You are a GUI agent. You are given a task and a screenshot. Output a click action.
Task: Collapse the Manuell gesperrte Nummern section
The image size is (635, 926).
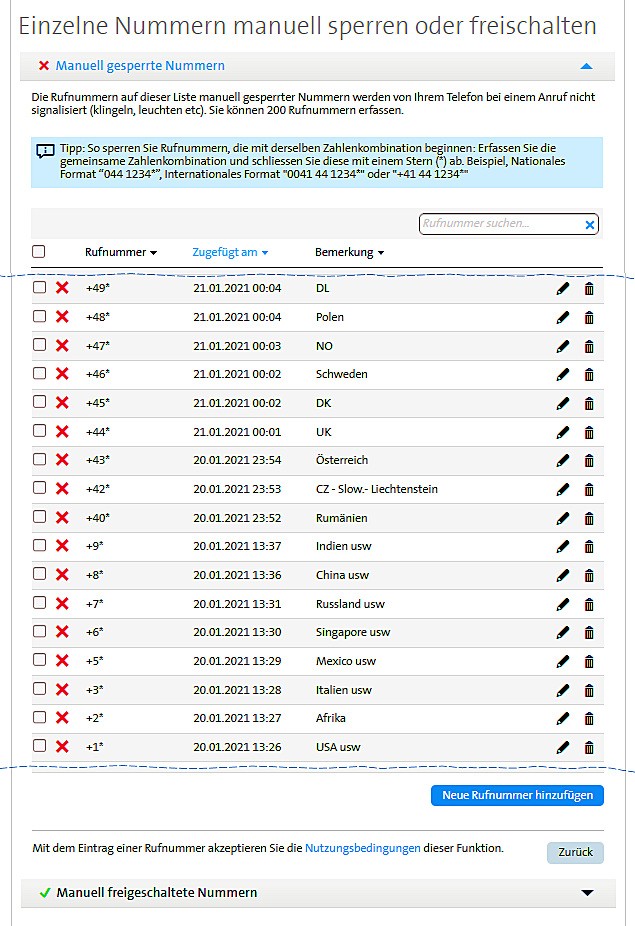coord(586,66)
